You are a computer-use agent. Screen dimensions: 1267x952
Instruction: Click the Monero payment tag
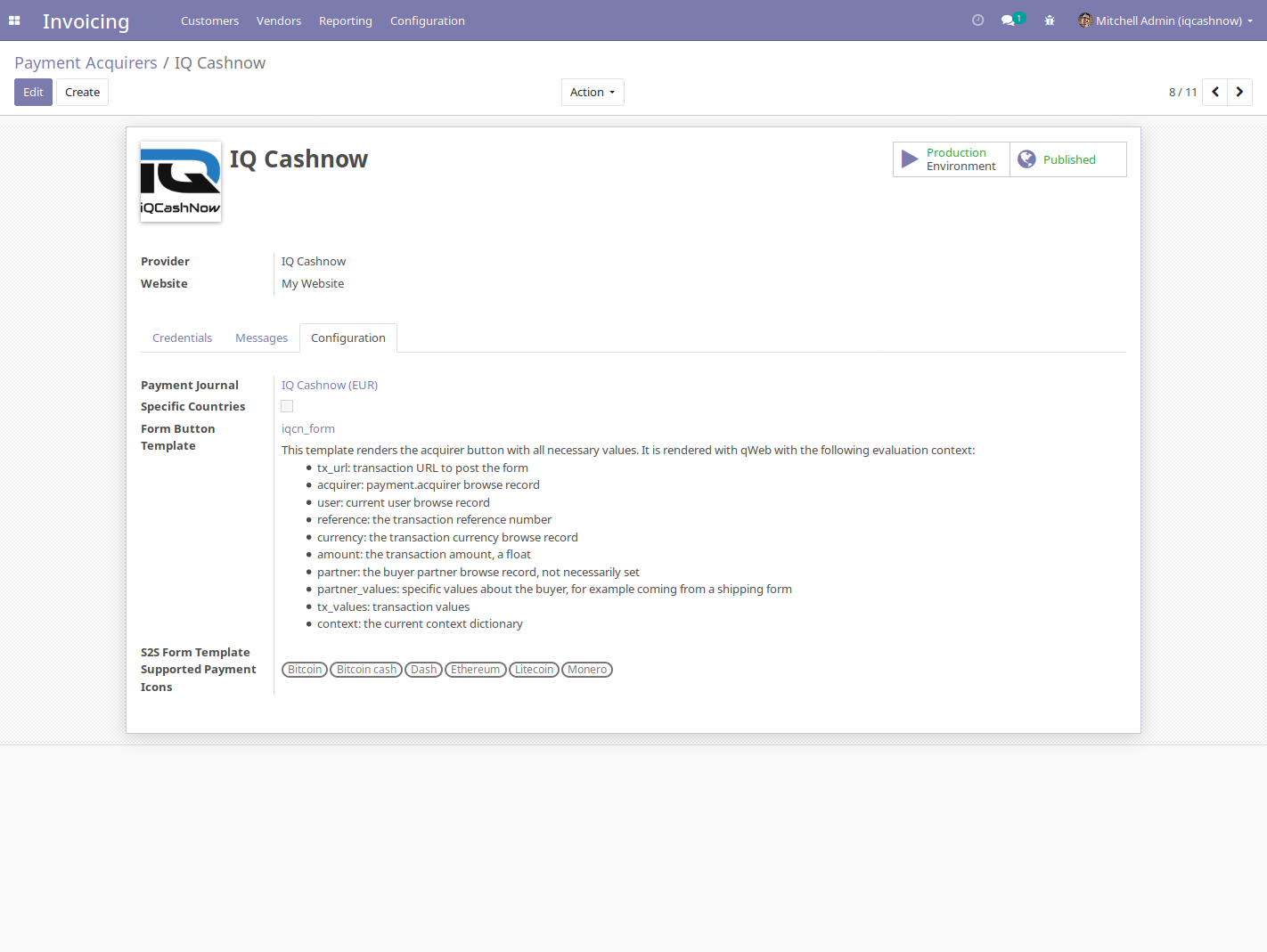point(587,670)
